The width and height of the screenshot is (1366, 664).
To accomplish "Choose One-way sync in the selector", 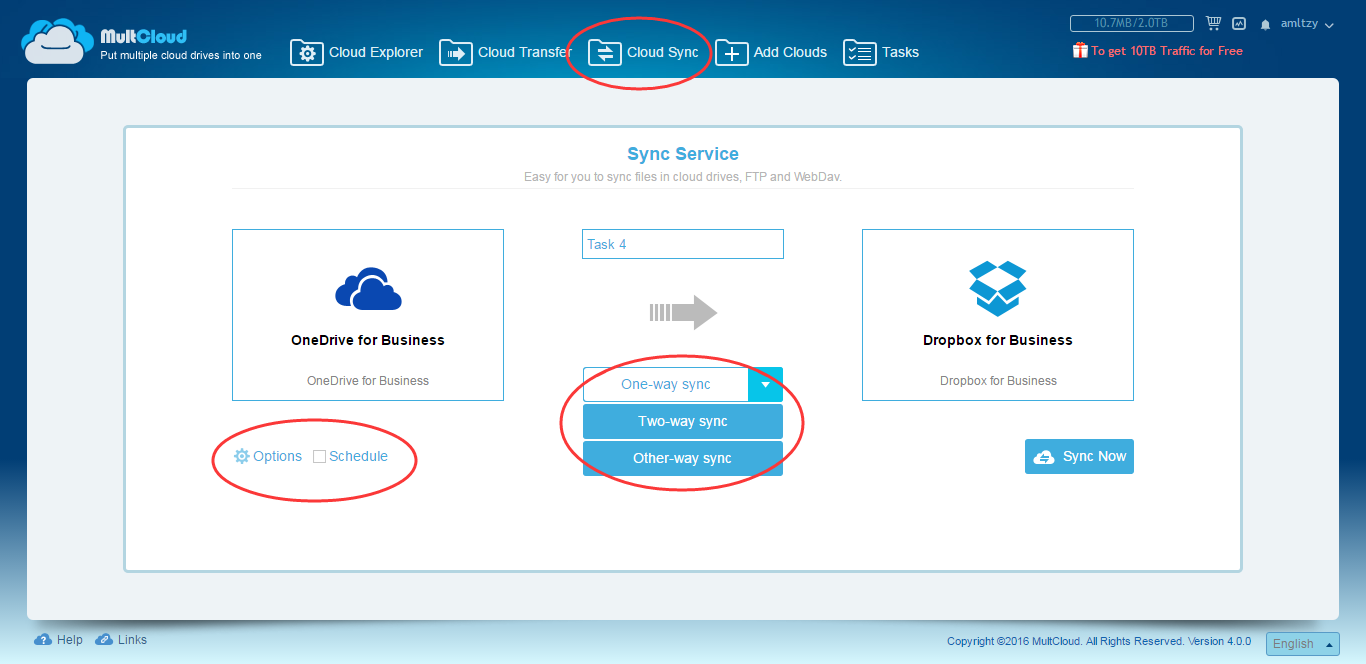I will point(666,384).
